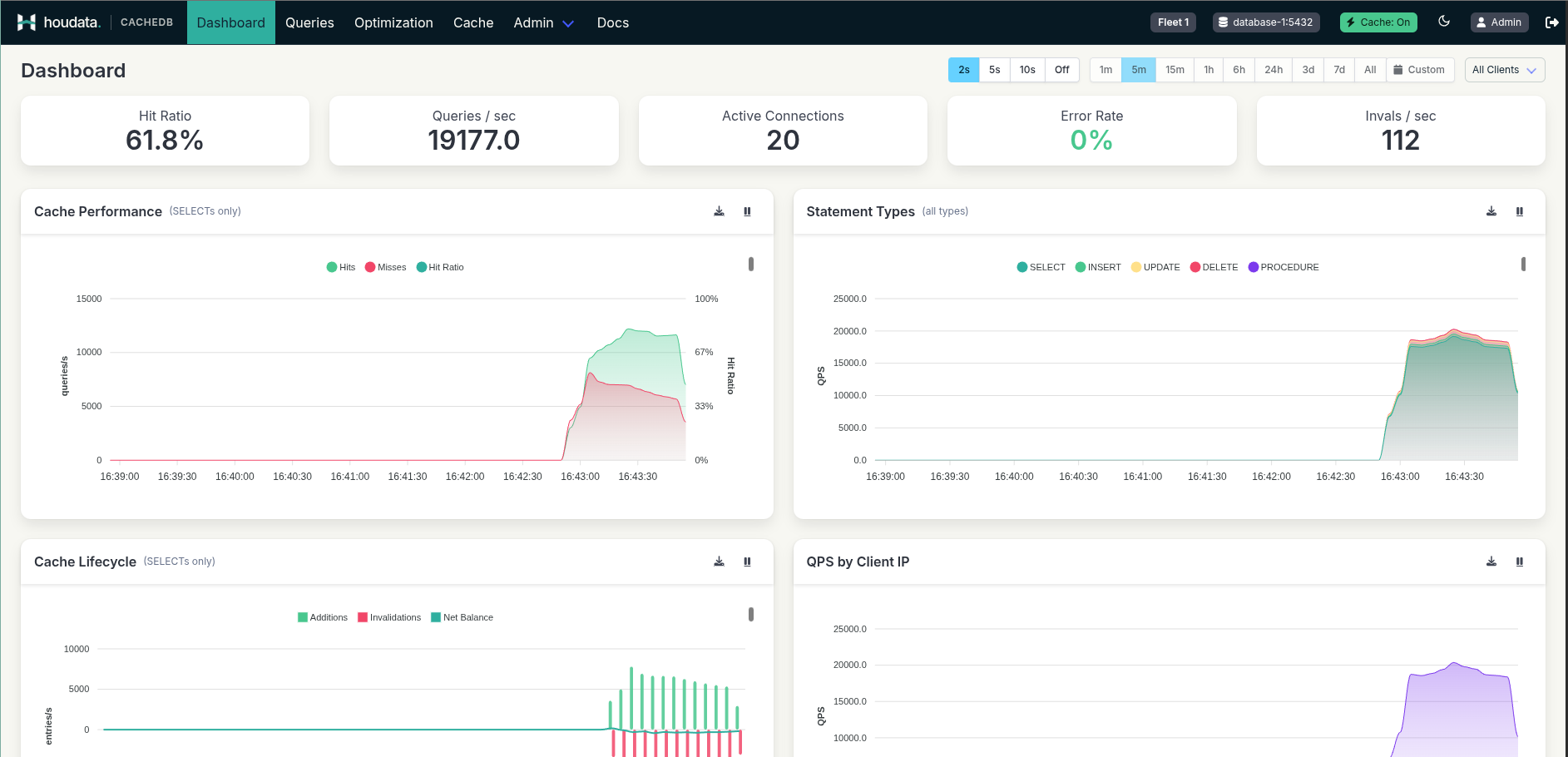This screenshot has height=757, width=1568.
Task: Click the Admin user button
Action: click(x=1499, y=22)
